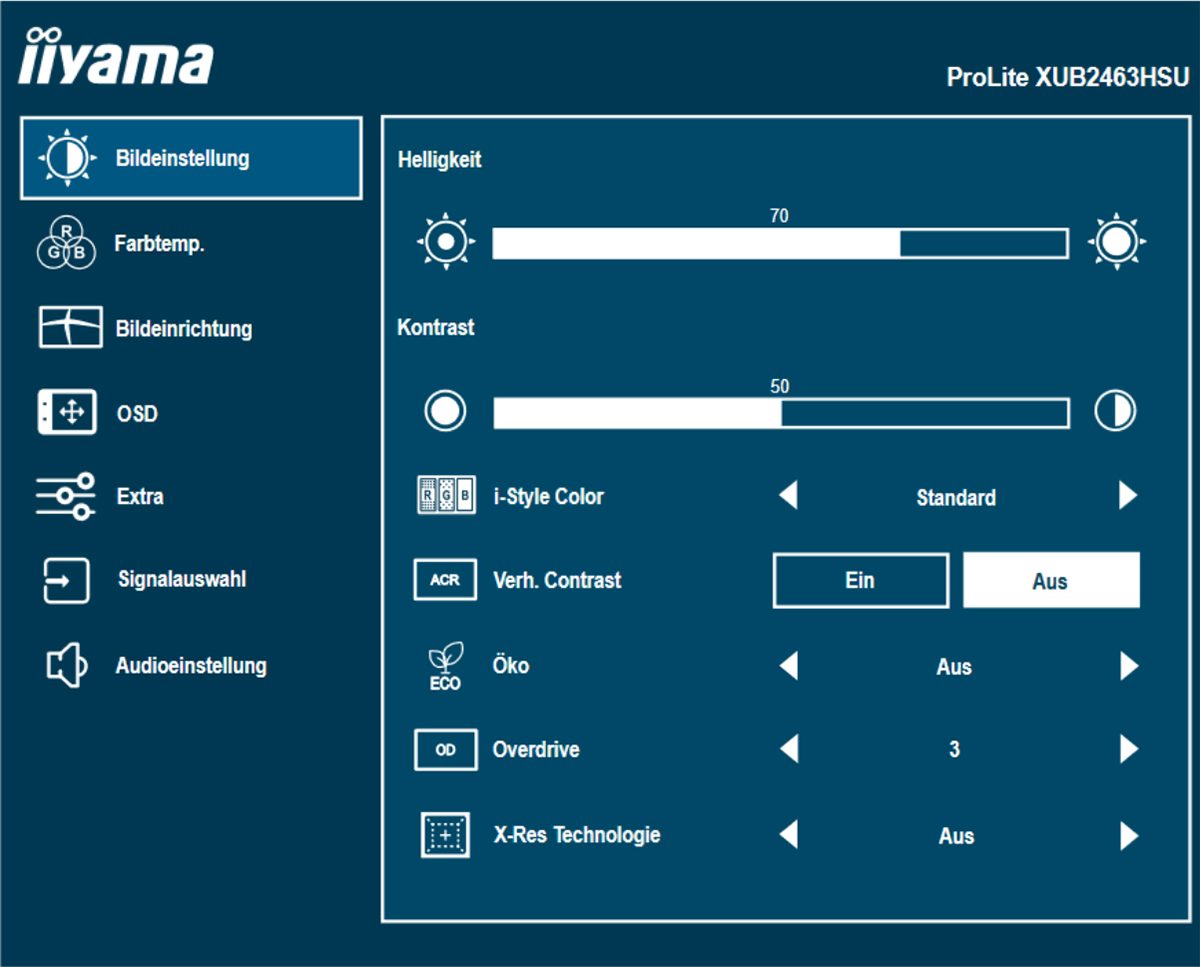Click the X-Res Technologie value Aus
The height and width of the screenshot is (967, 1200).
956,836
